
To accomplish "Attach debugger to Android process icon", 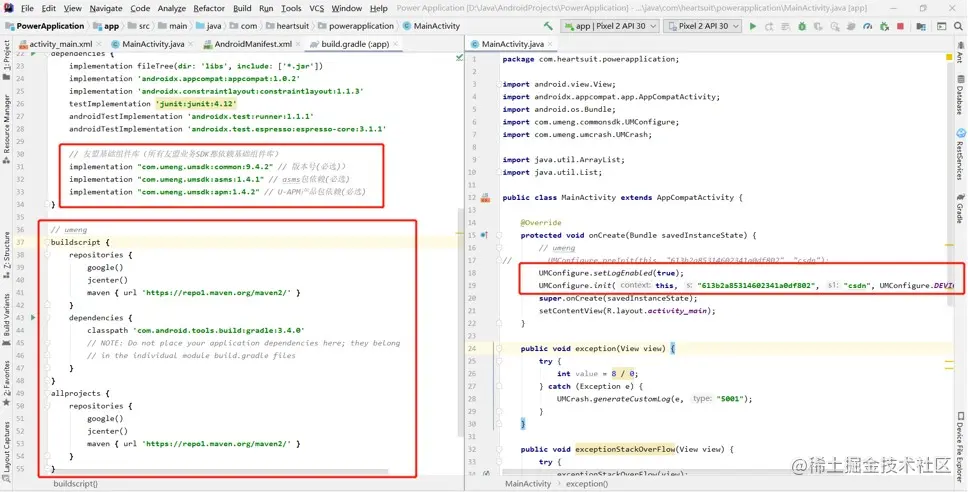I will click(x=885, y=26).
